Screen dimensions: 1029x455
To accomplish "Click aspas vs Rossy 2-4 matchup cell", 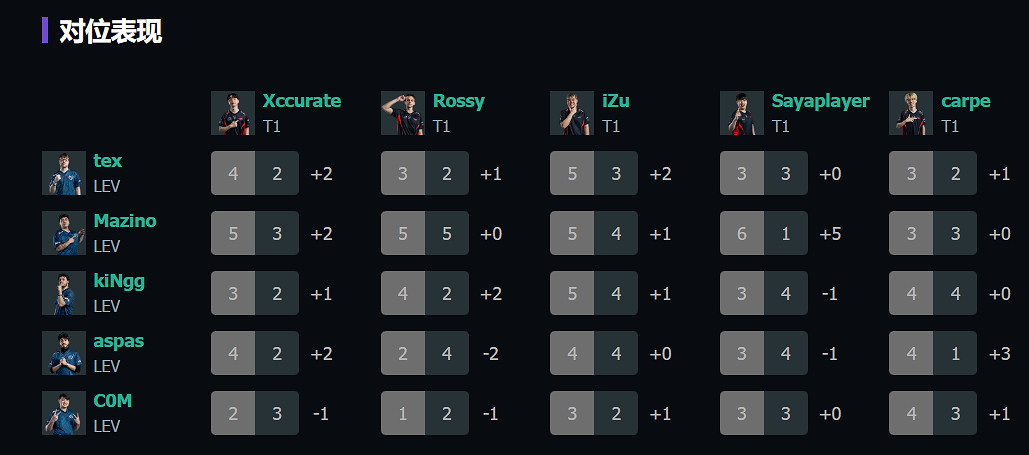I will (x=425, y=353).
